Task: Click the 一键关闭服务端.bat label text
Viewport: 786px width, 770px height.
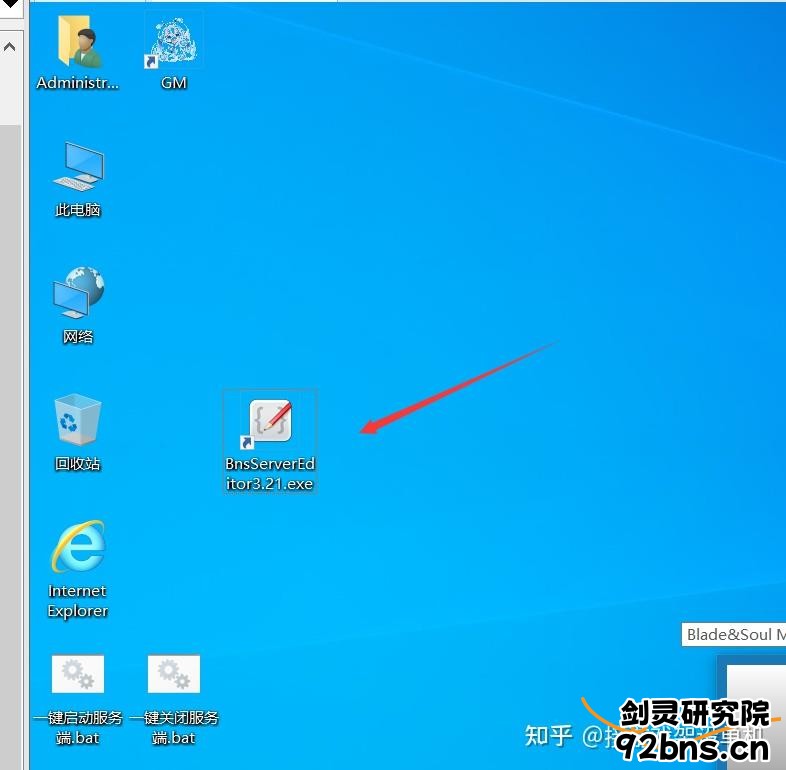Action: [x=174, y=727]
